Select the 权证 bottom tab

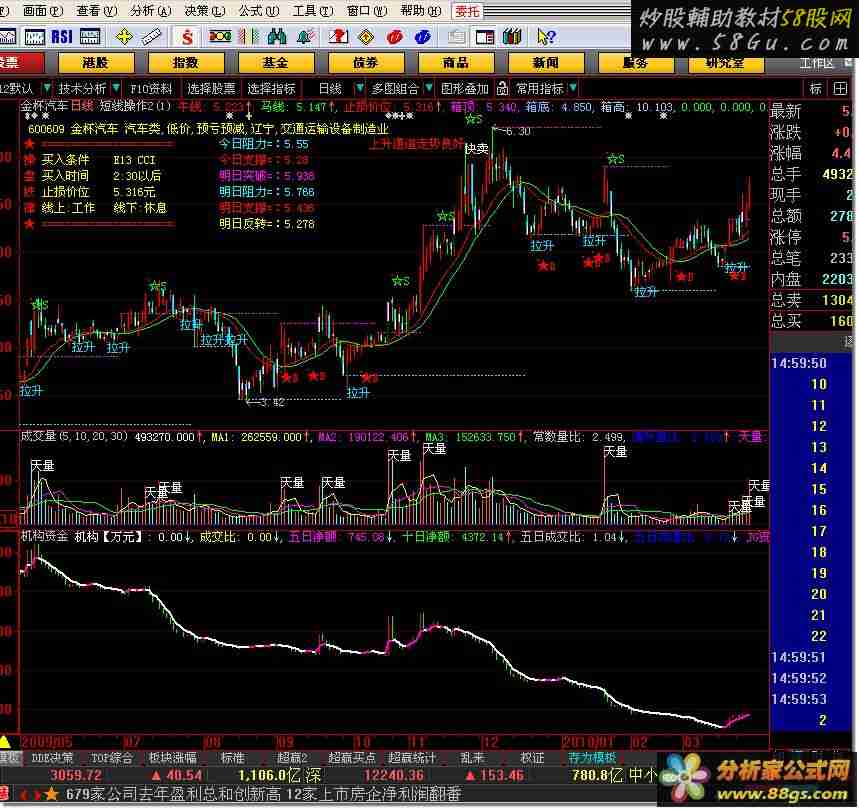[532, 758]
